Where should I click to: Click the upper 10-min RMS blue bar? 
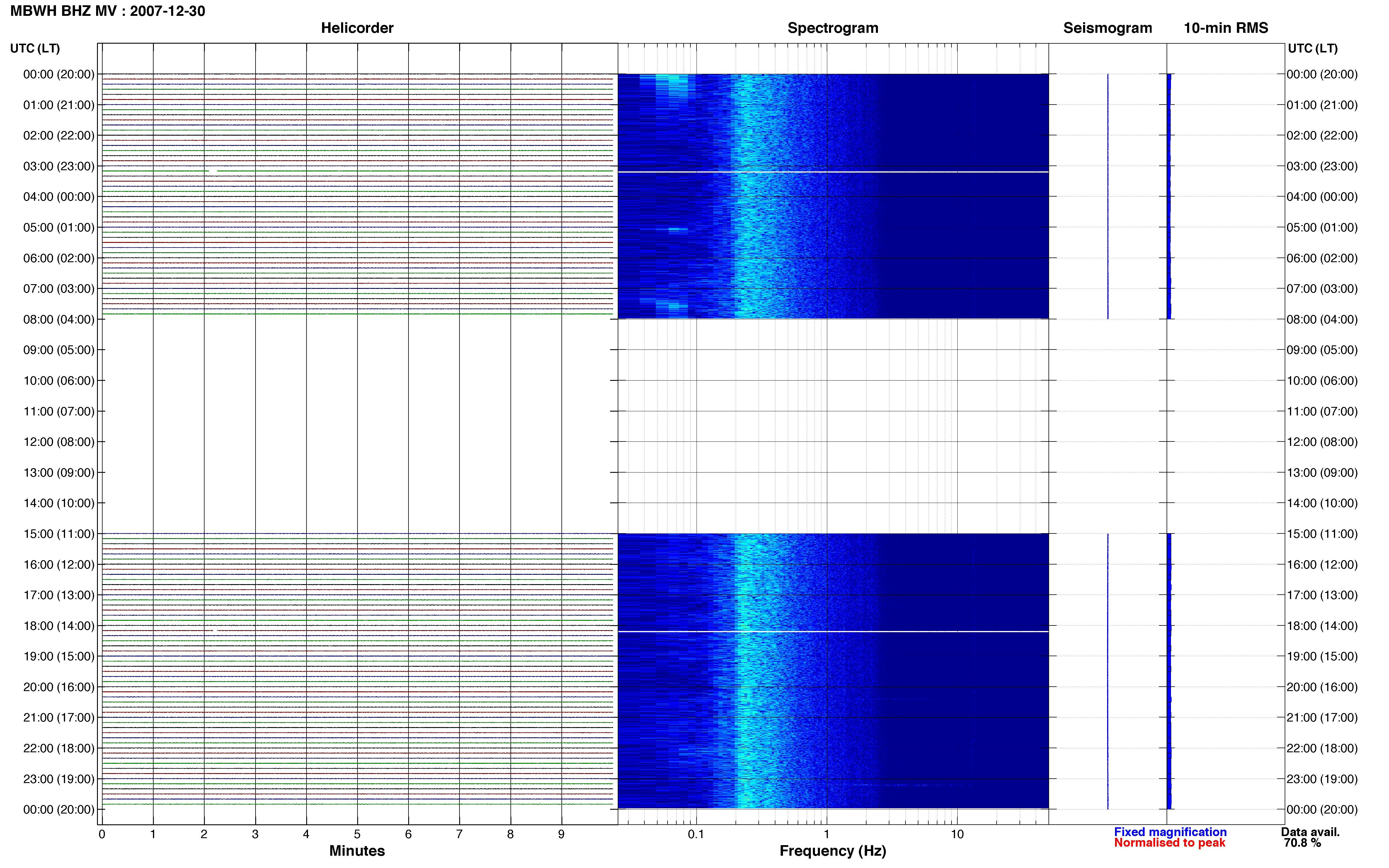(1169, 196)
